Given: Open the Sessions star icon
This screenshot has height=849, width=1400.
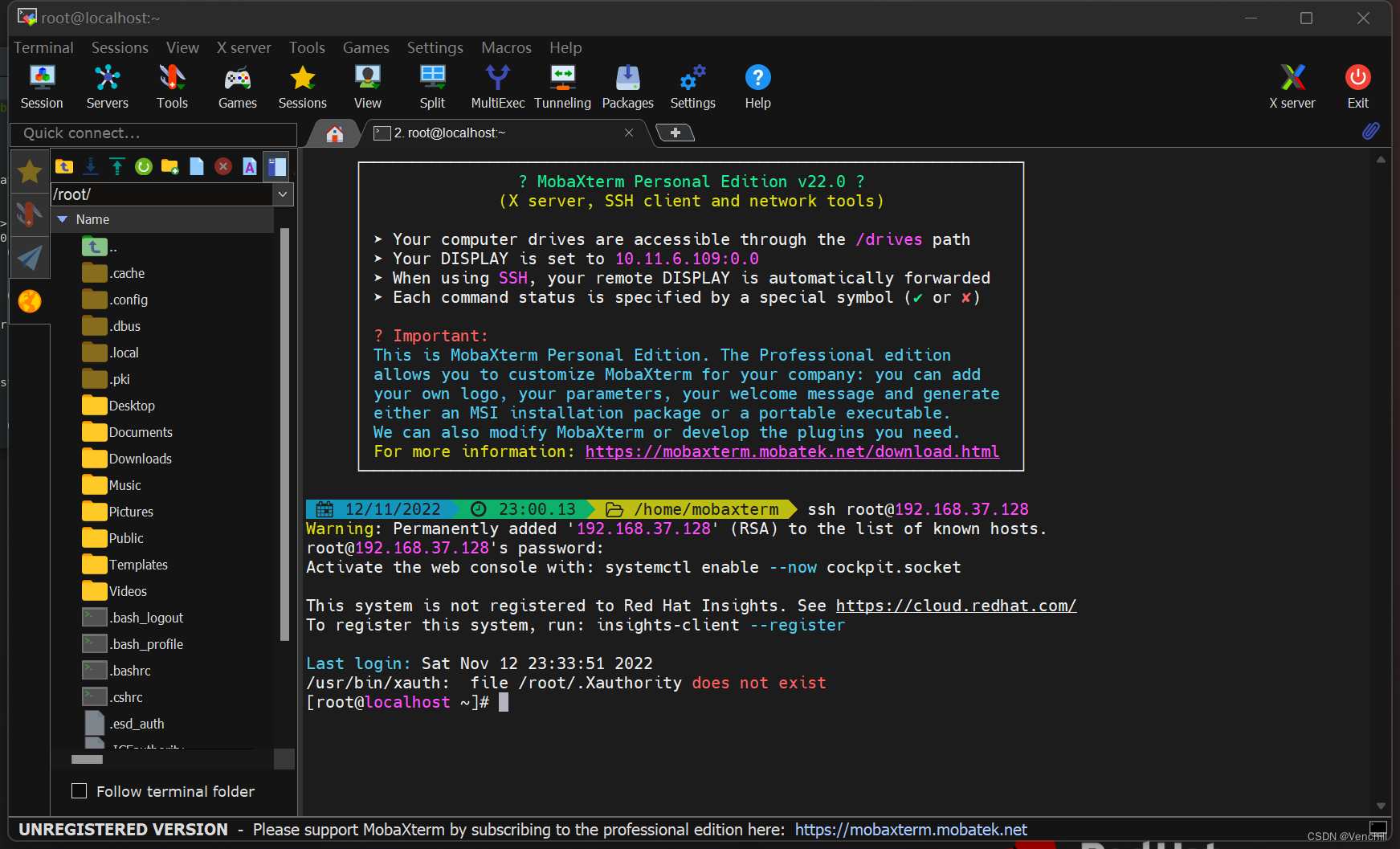Looking at the screenshot, I should tap(302, 87).
